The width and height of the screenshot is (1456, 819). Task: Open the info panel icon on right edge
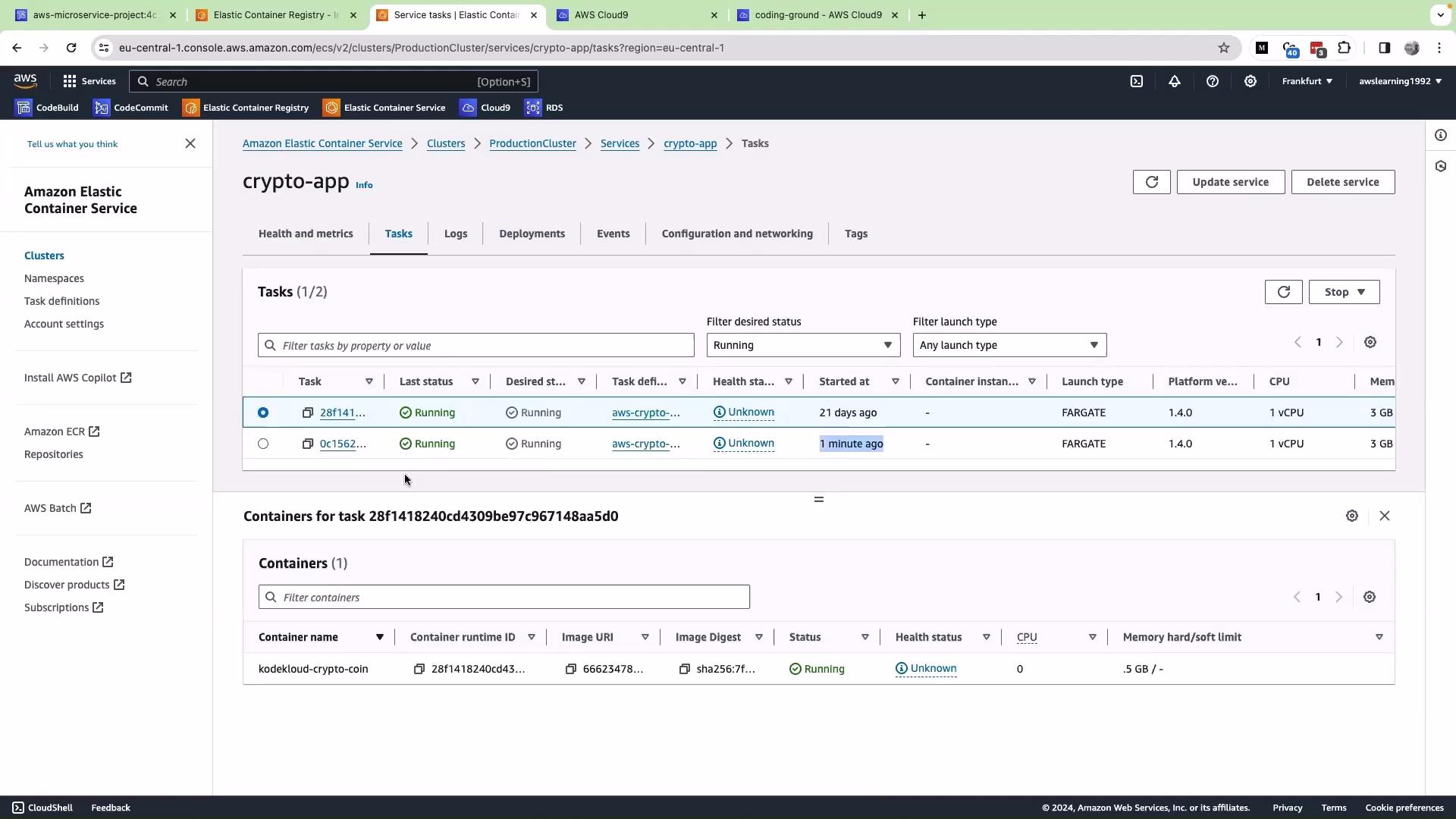(x=1441, y=135)
